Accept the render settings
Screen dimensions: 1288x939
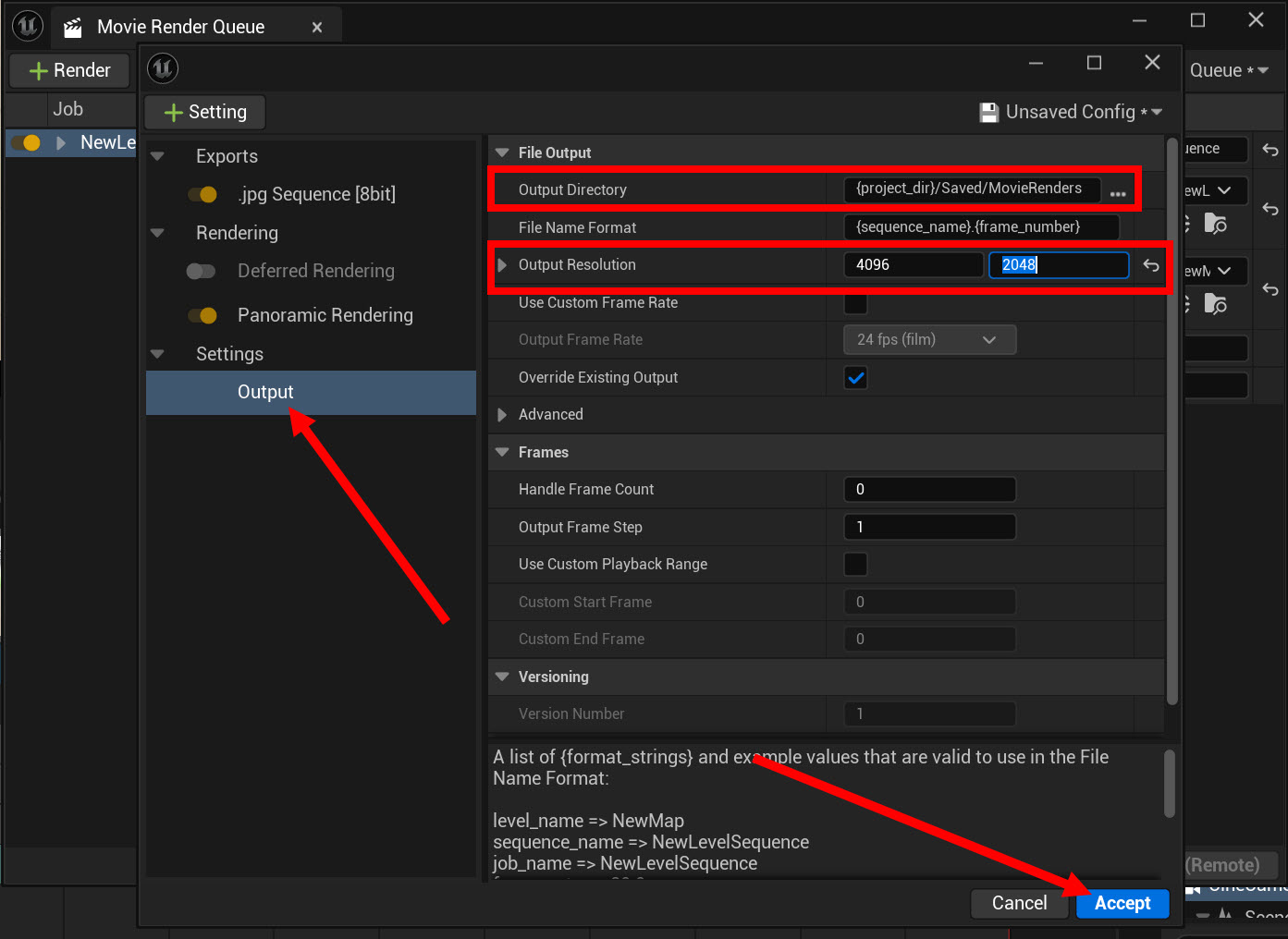click(x=1122, y=903)
